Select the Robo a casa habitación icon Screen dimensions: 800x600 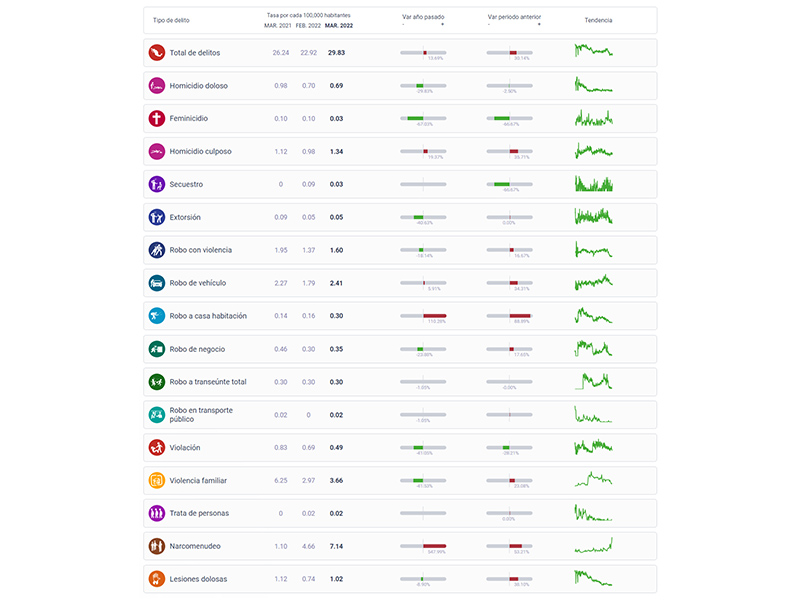157,316
